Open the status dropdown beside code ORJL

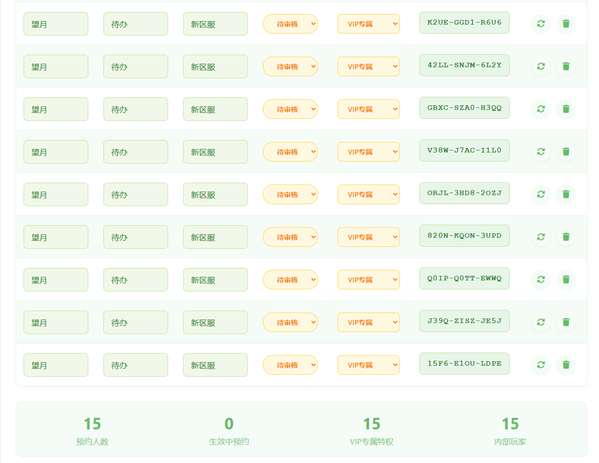pos(290,194)
